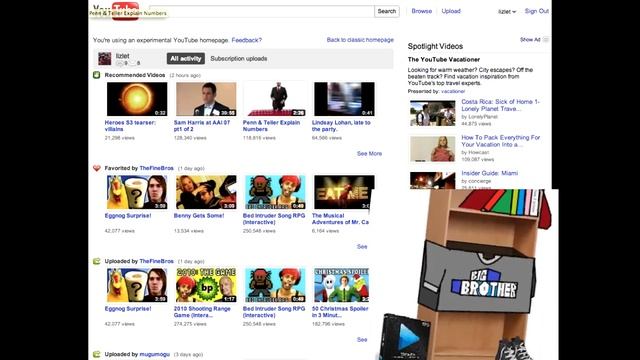Viewport: 640px width, 360px height.
Task: Open the vacationer presenter link
Action: [x=453, y=91]
